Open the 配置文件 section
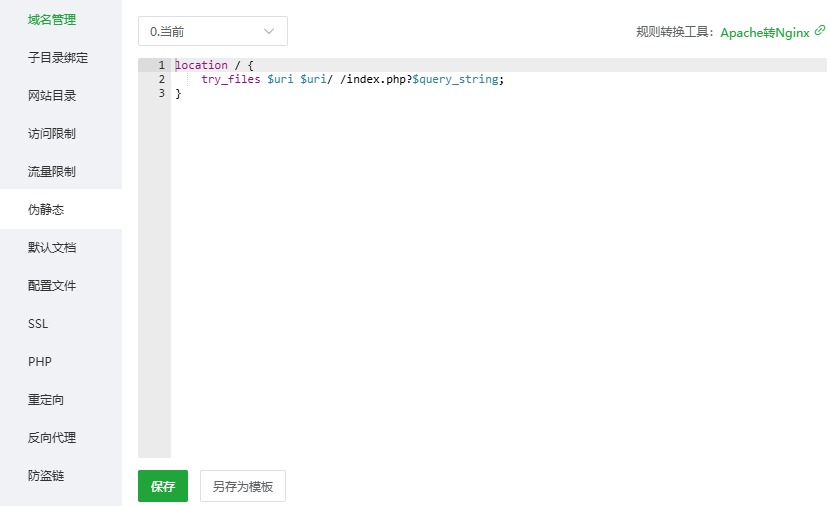 (x=52, y=285)
